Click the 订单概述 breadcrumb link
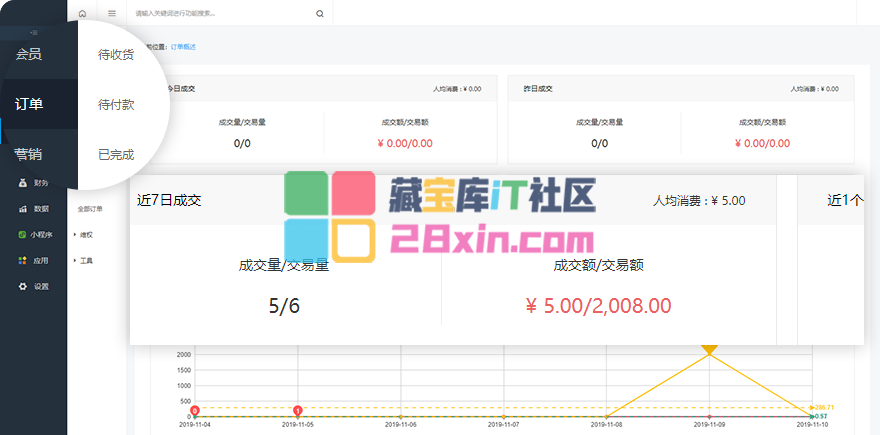The image size is (880, 435). 184,47
